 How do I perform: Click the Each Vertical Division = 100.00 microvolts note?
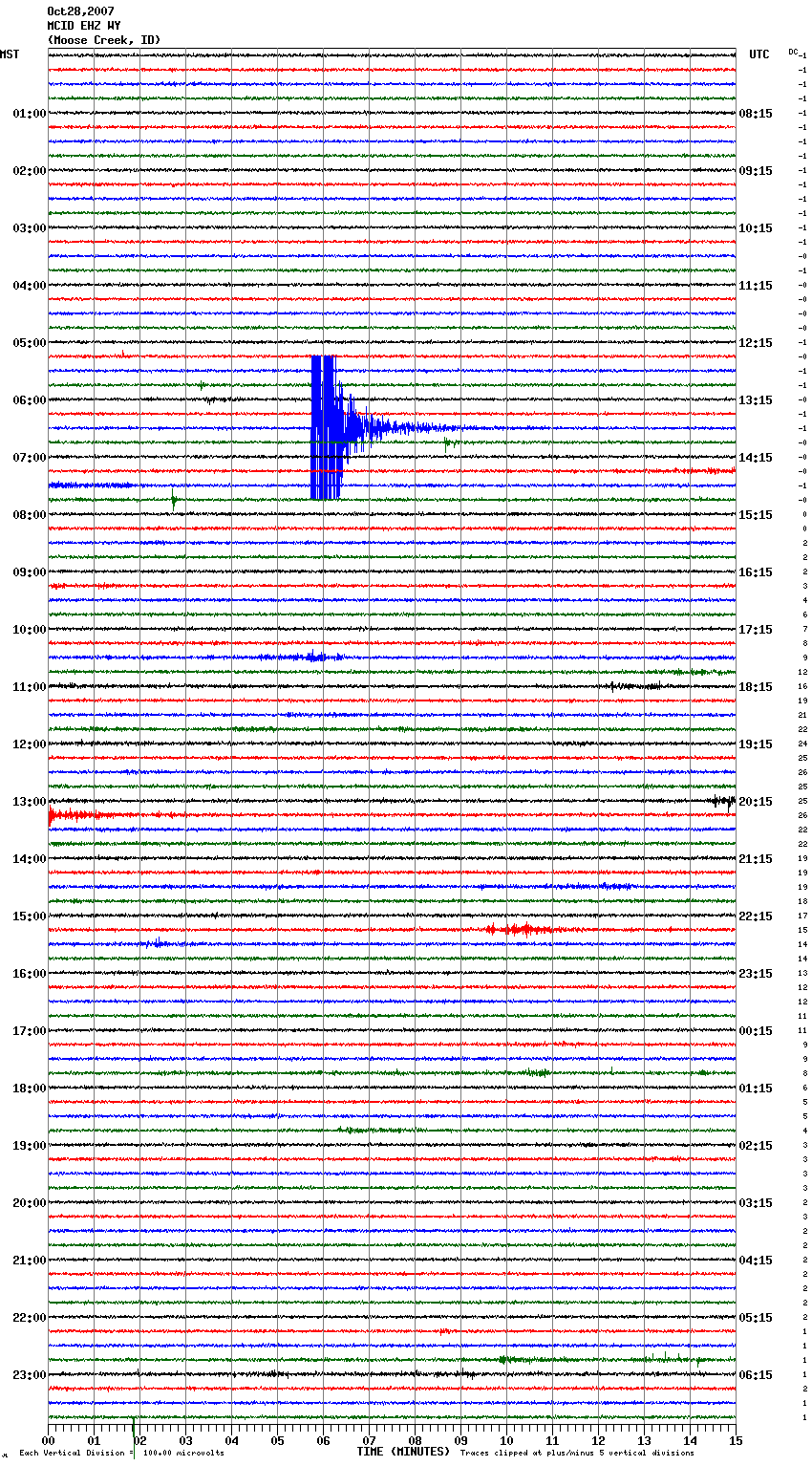point(121,1453)
